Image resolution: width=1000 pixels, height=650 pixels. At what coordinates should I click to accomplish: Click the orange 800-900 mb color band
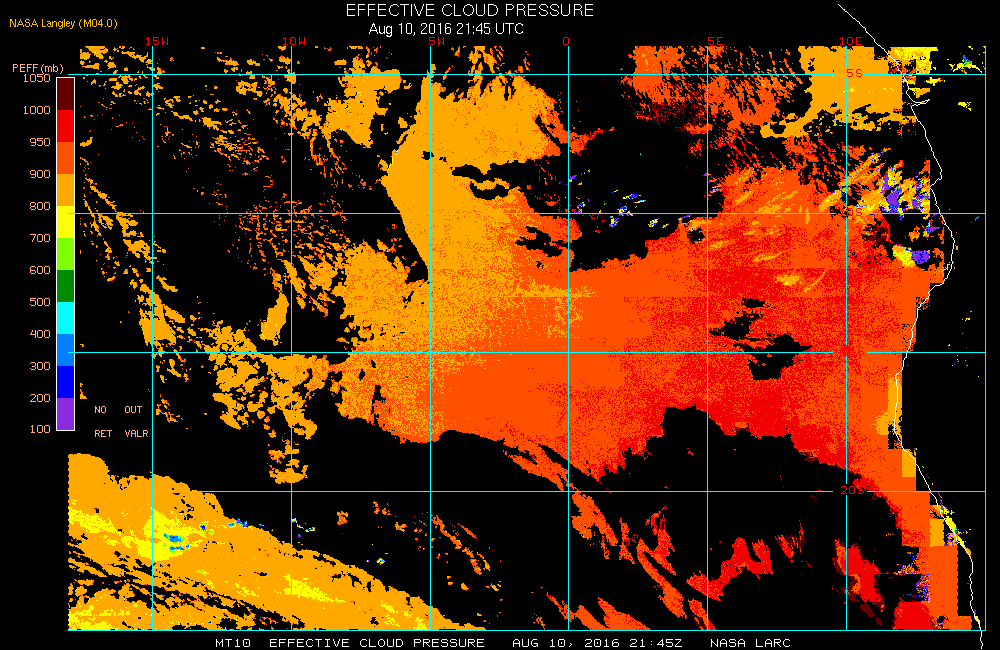pyautogui.click(x=66, y=189)
